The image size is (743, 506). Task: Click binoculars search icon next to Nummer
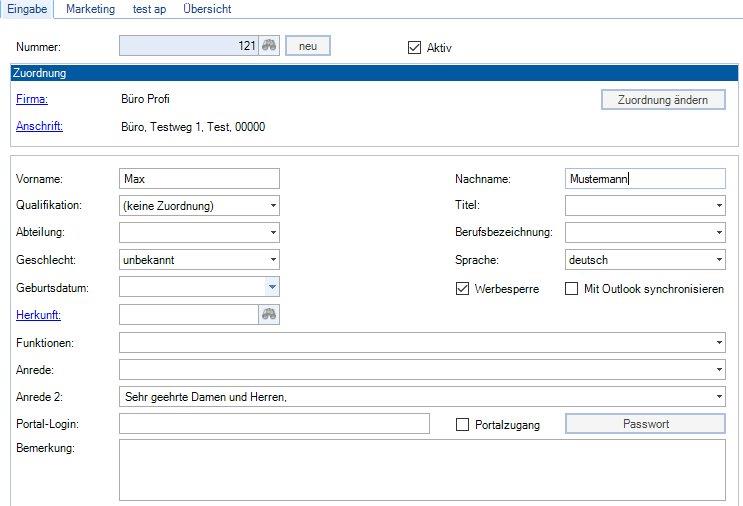269,46
